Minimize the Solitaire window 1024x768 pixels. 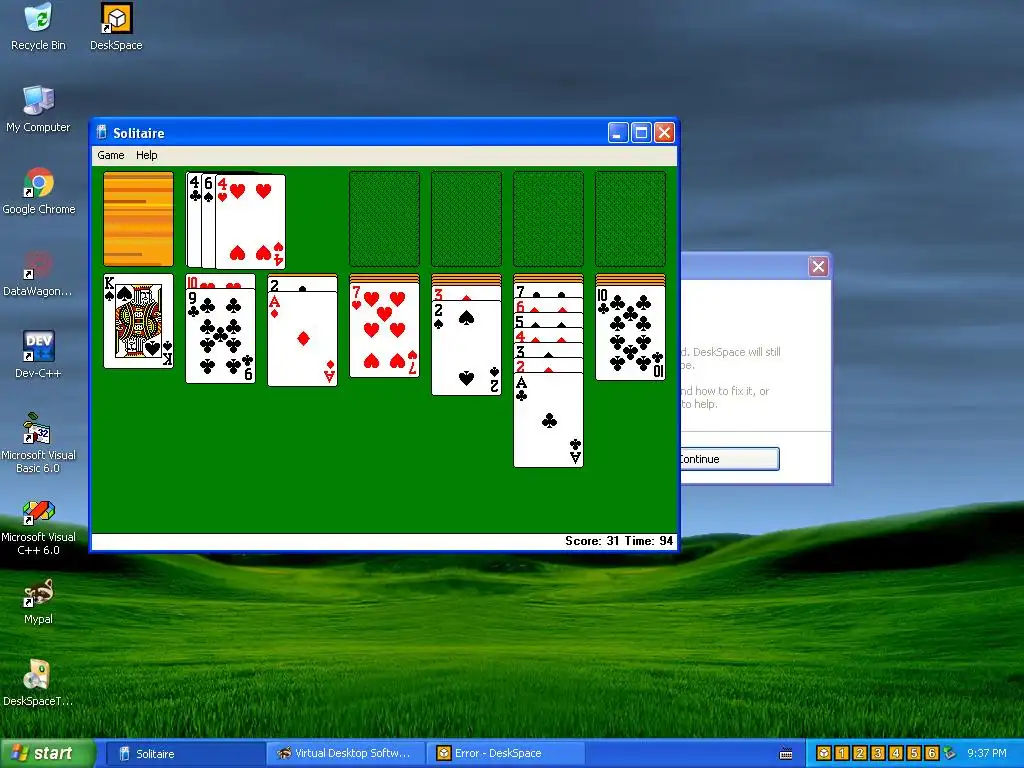tap(618, 133)
